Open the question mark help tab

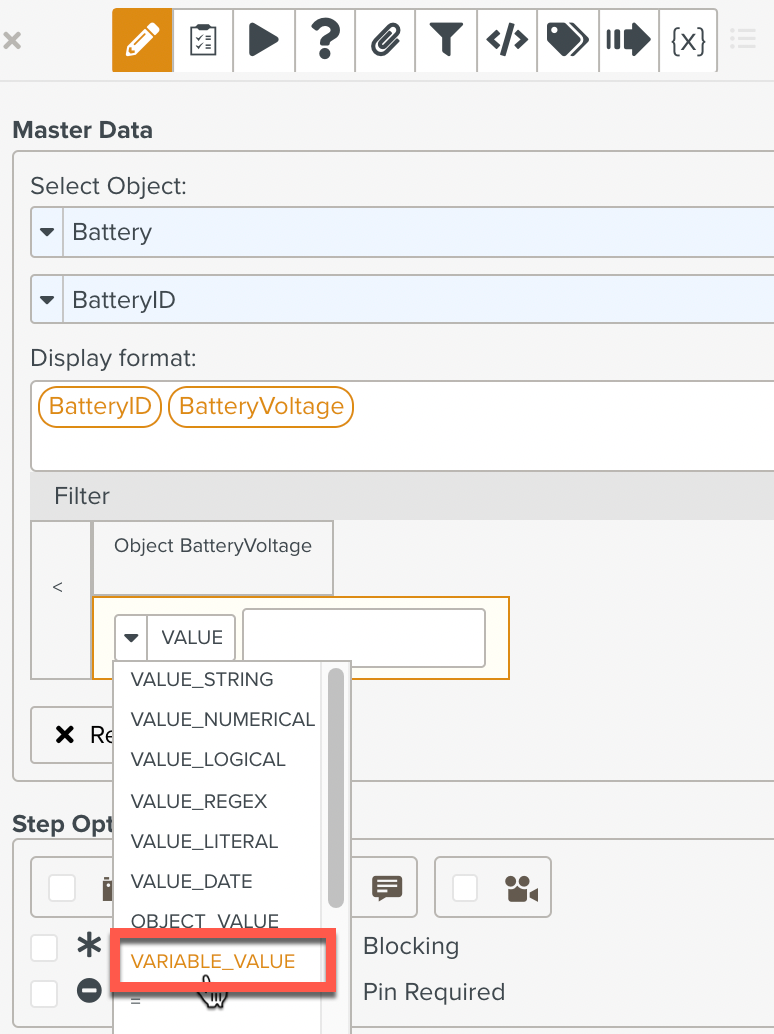point(325,40)
